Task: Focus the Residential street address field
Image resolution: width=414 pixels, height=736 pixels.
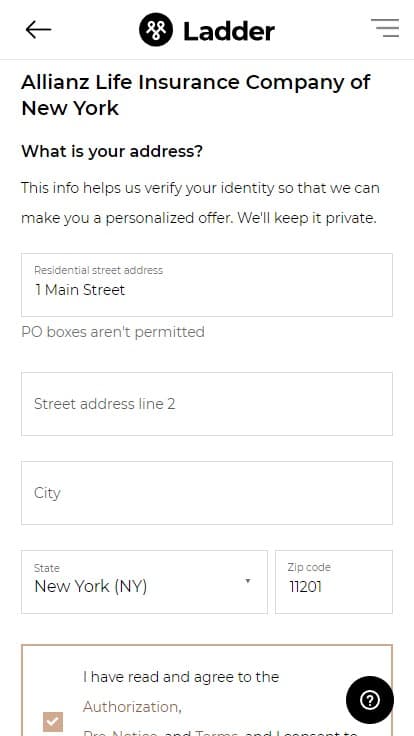Action: point(207,285)
